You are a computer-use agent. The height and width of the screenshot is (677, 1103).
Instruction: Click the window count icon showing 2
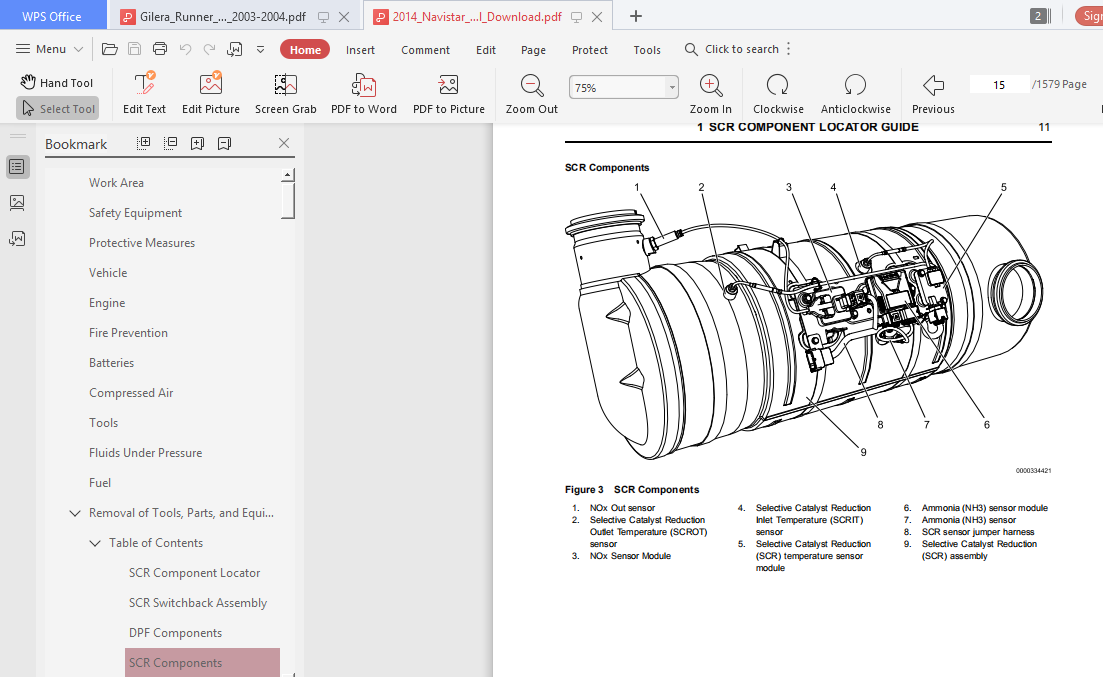1040,16
